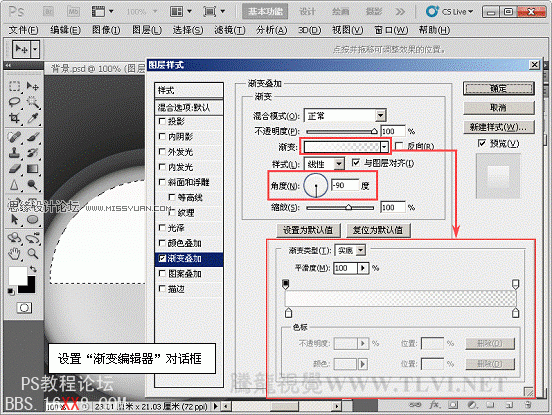Click the fx layer style status icon
Image resolution: width=552 pixels, height=415 pixels.
[434, 405]
